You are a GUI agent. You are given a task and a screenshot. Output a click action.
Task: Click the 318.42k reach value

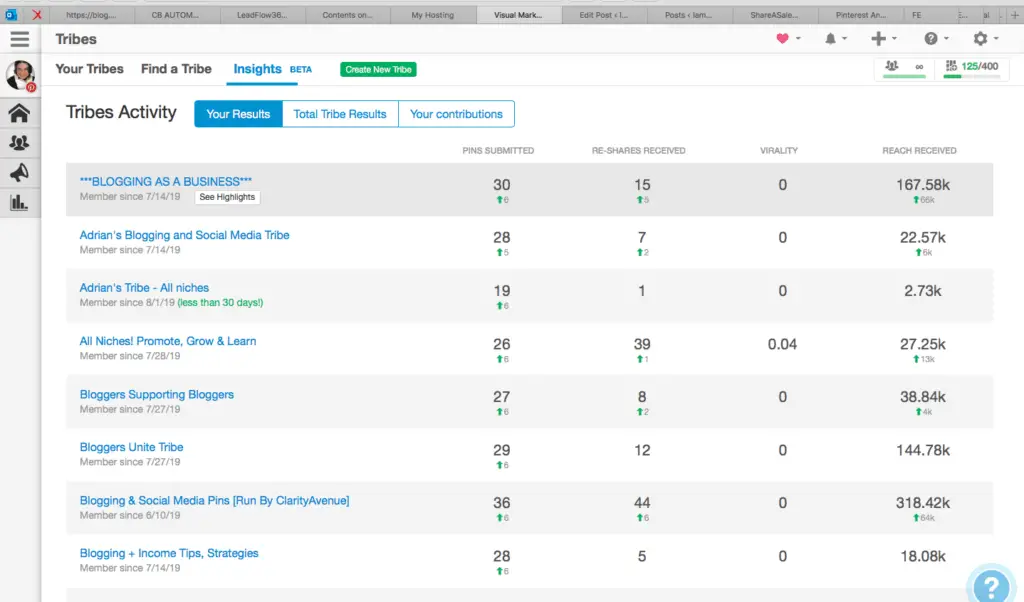[923, 503]
